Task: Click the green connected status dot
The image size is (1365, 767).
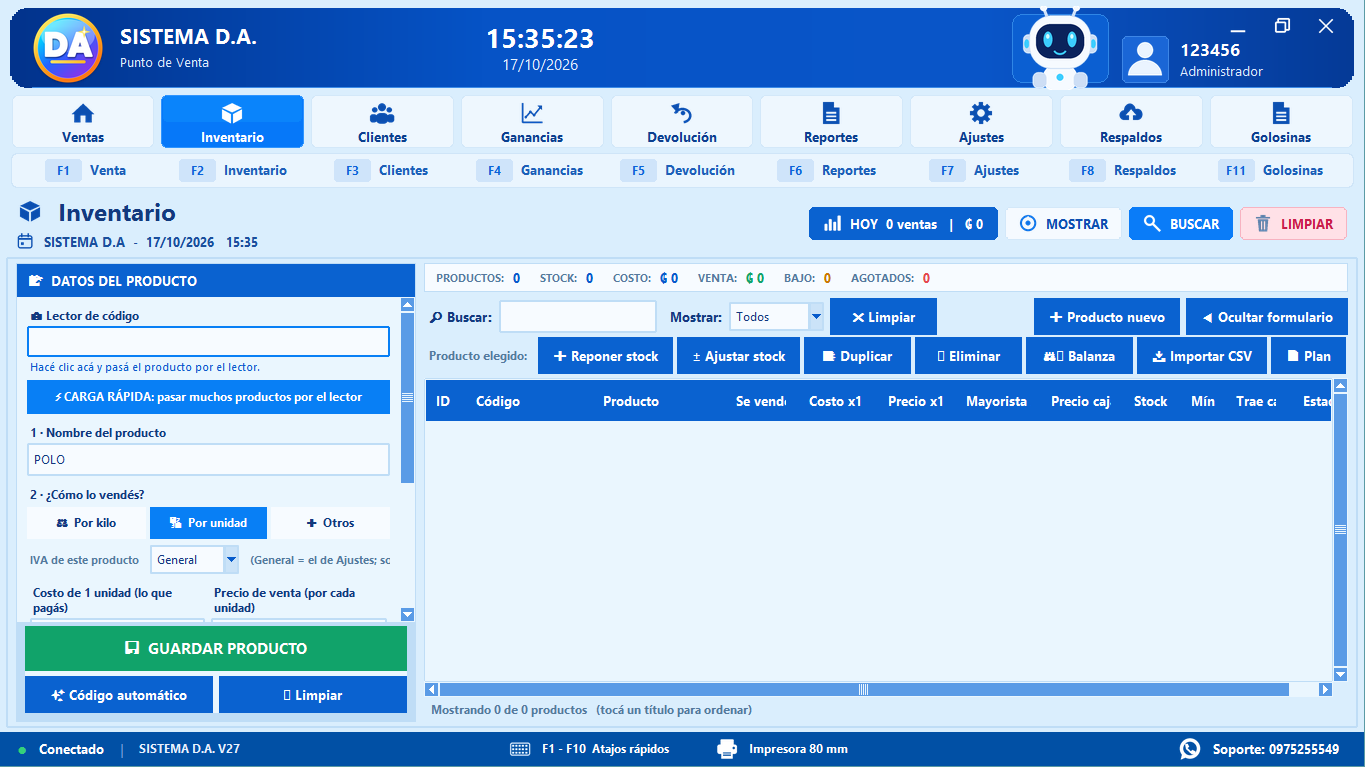Action: 22,750
